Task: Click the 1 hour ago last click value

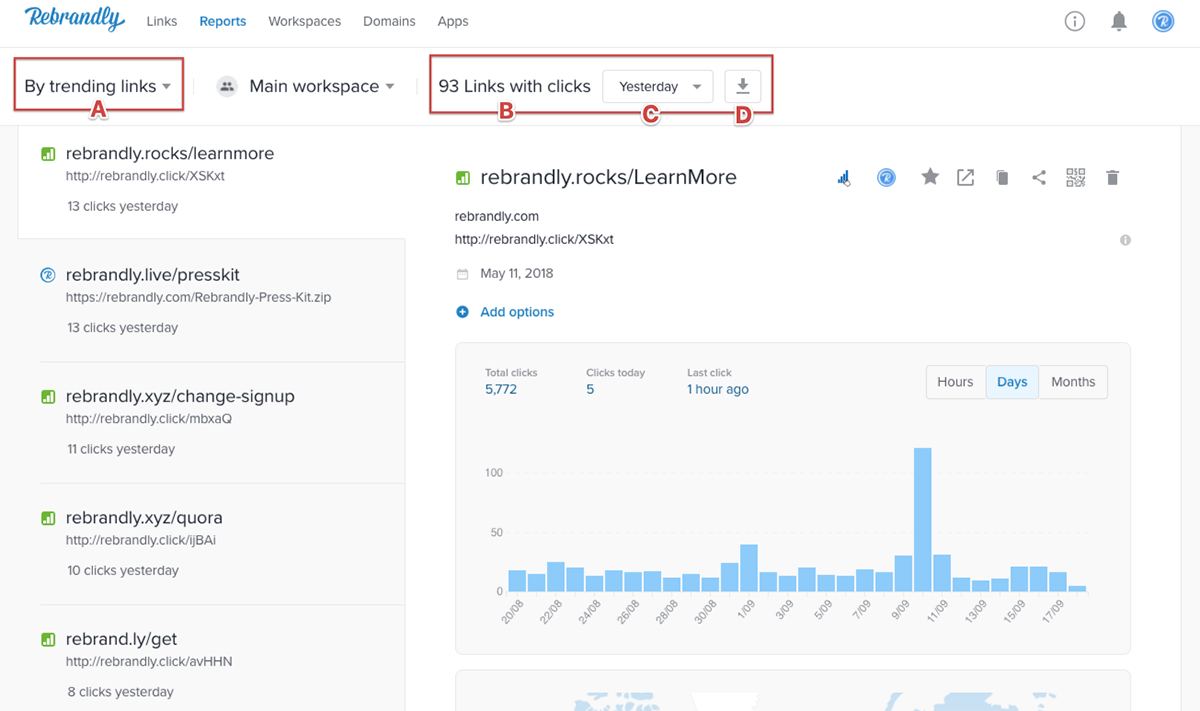Action: pos(718,389)
